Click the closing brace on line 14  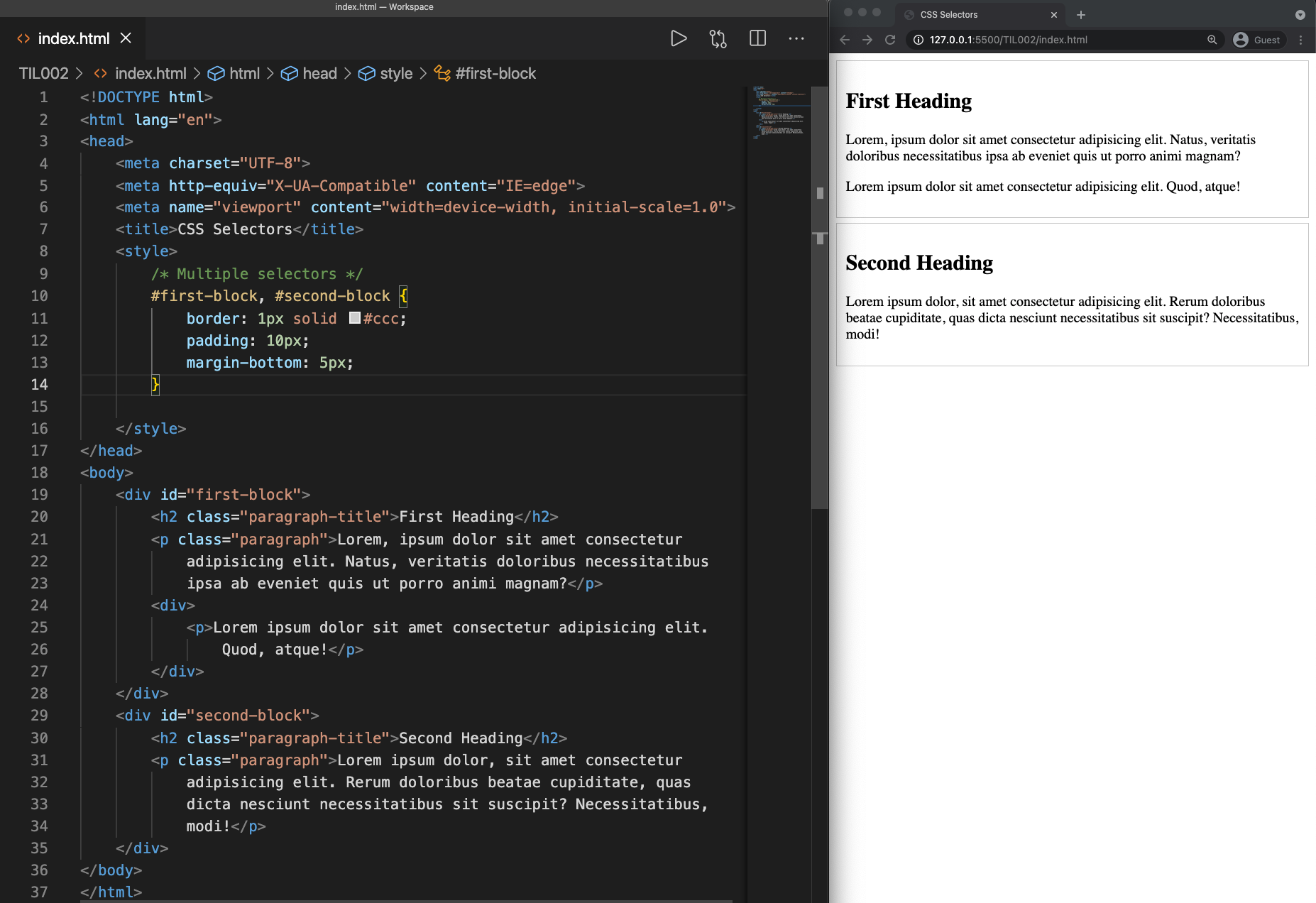[155, 385]
